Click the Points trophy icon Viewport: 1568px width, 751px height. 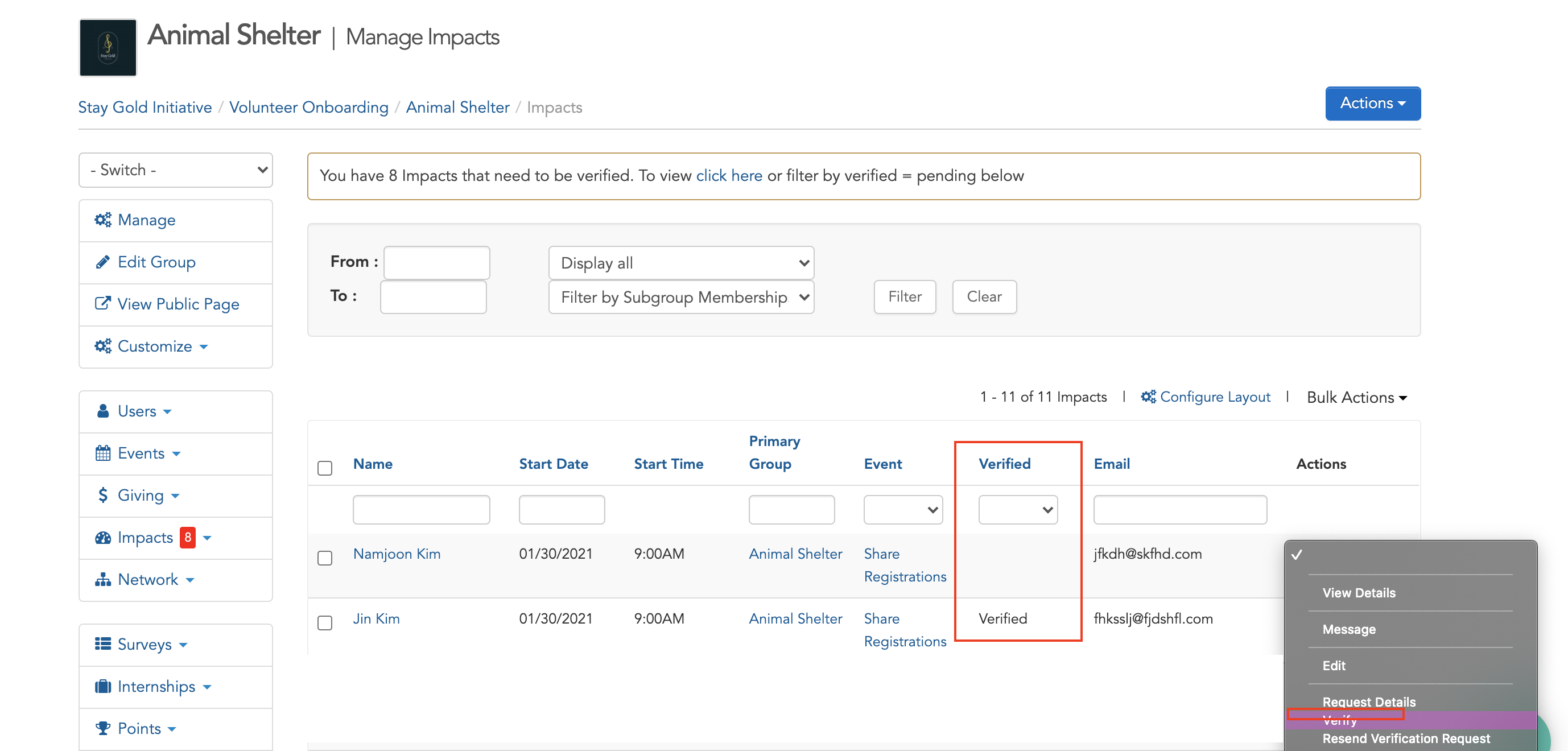pos(103,728)
